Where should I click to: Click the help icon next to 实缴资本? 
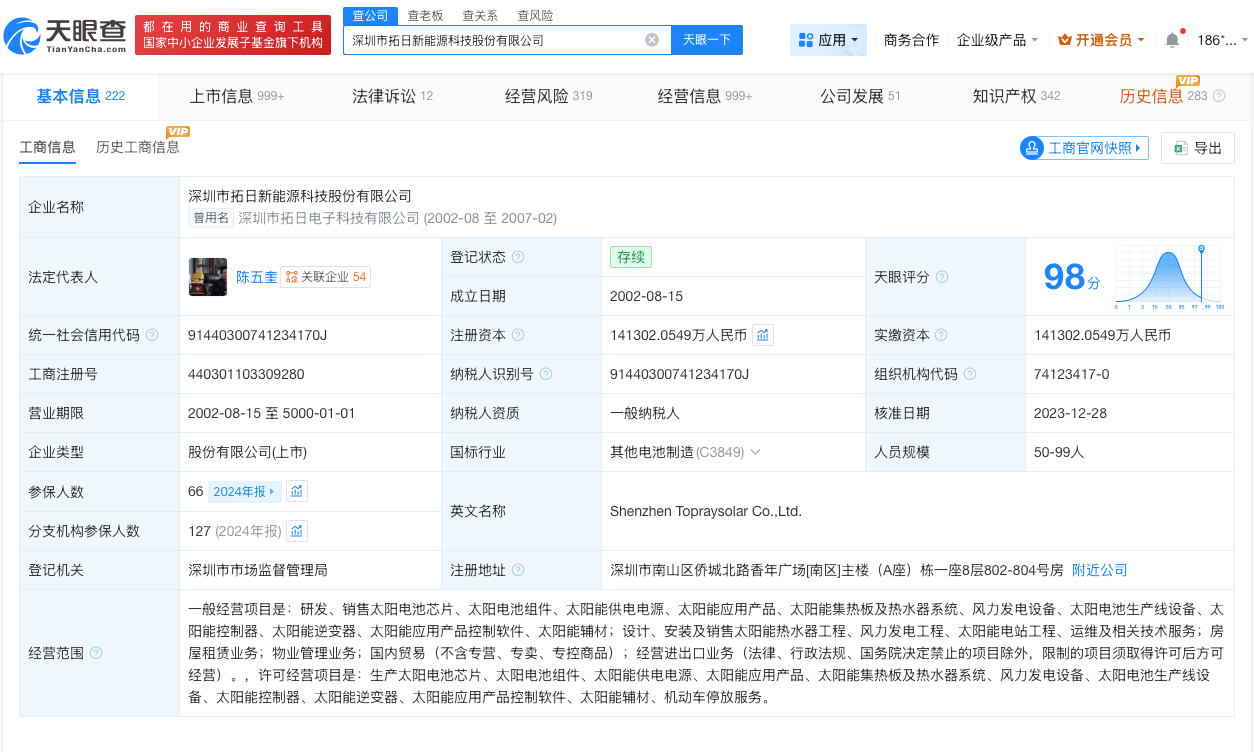pos(942,335)
